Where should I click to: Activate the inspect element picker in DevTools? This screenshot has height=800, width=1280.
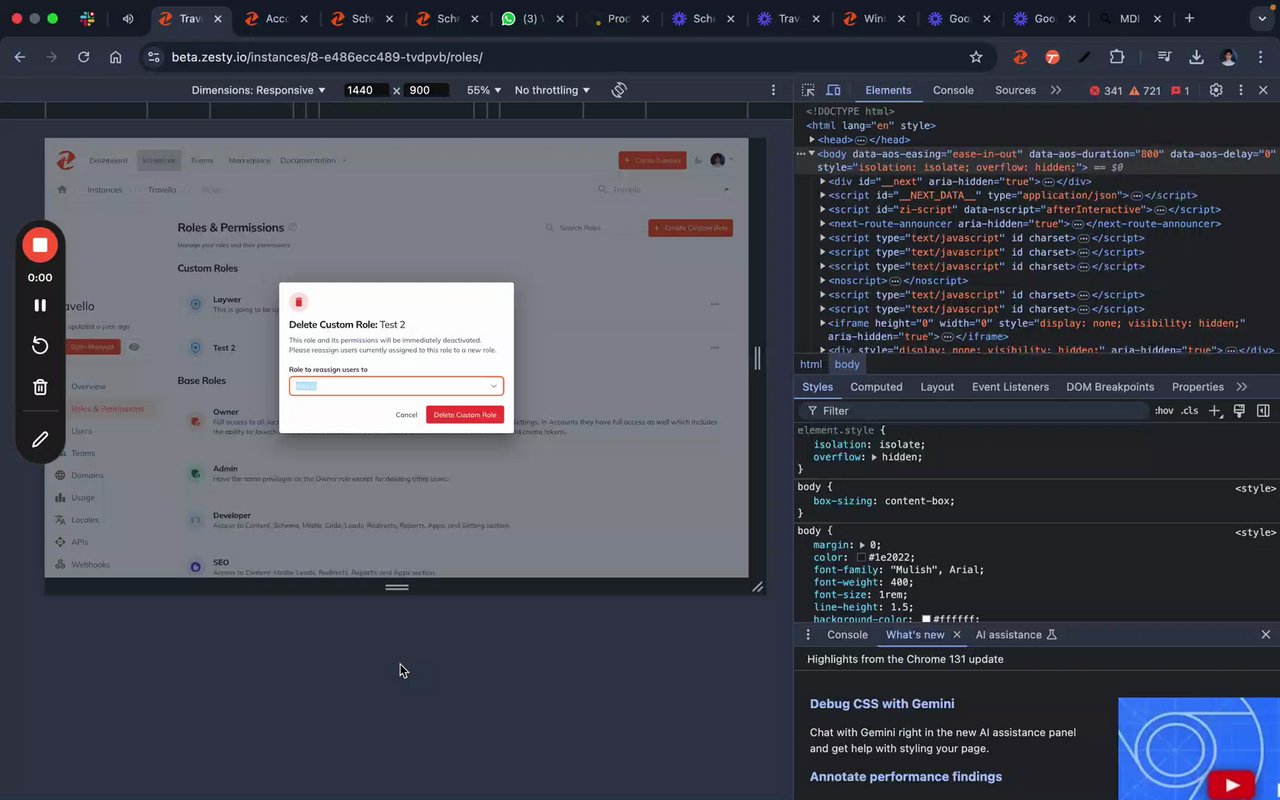point(809,90)
